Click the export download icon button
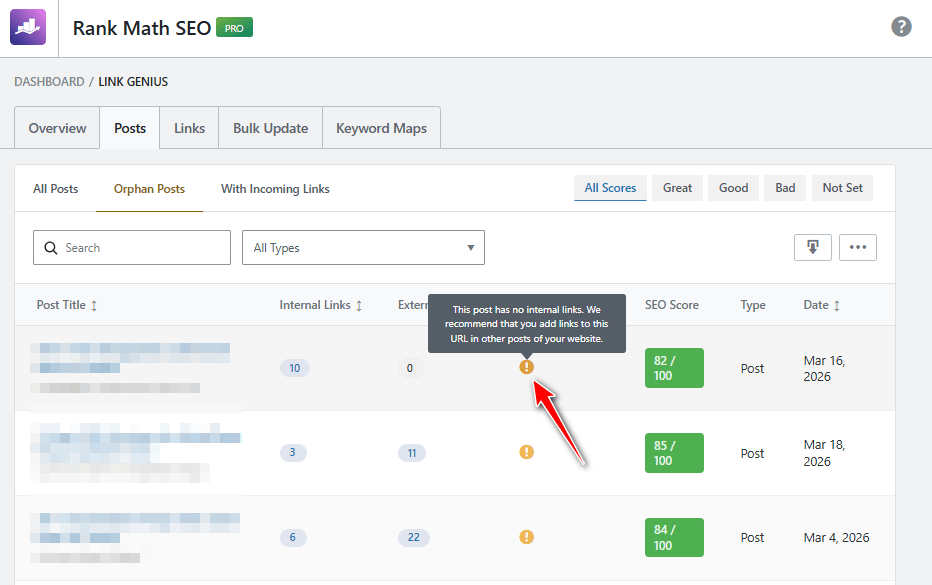 click(813, 247)
